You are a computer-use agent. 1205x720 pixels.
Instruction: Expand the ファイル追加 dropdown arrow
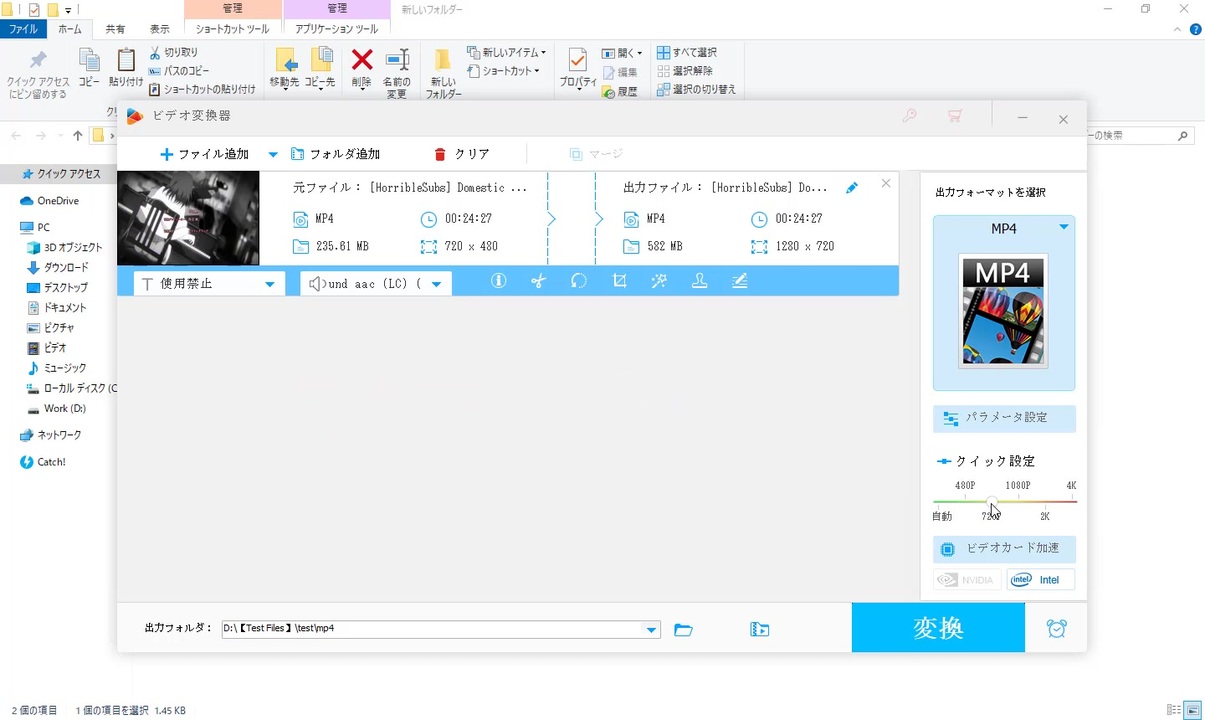click(272, 155)
